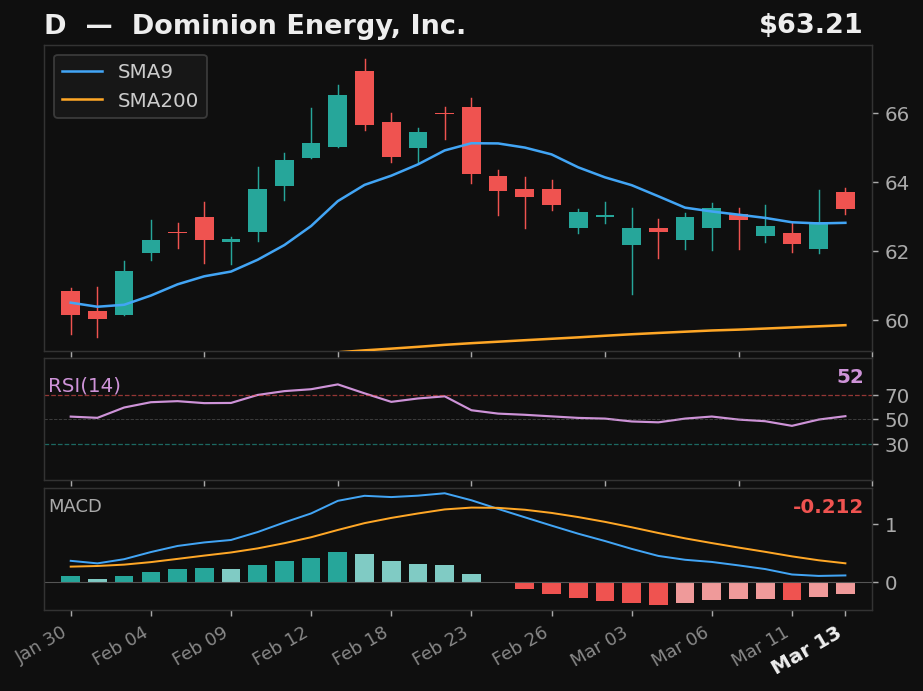
Task: Click the RSI 70 overbought level label
Action: click(897, 396)
